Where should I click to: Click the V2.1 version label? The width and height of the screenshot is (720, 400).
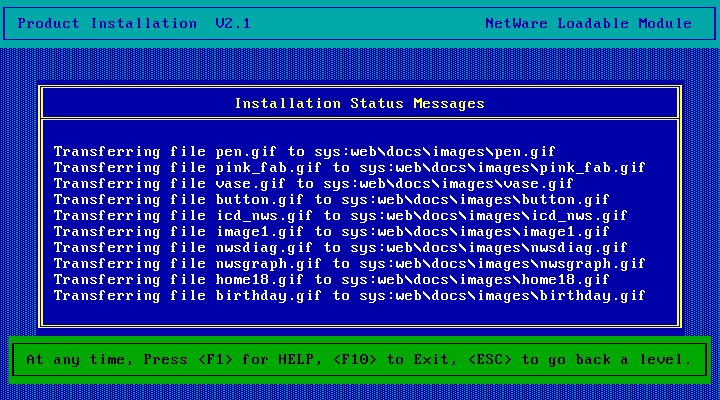(x=237, y=23)
